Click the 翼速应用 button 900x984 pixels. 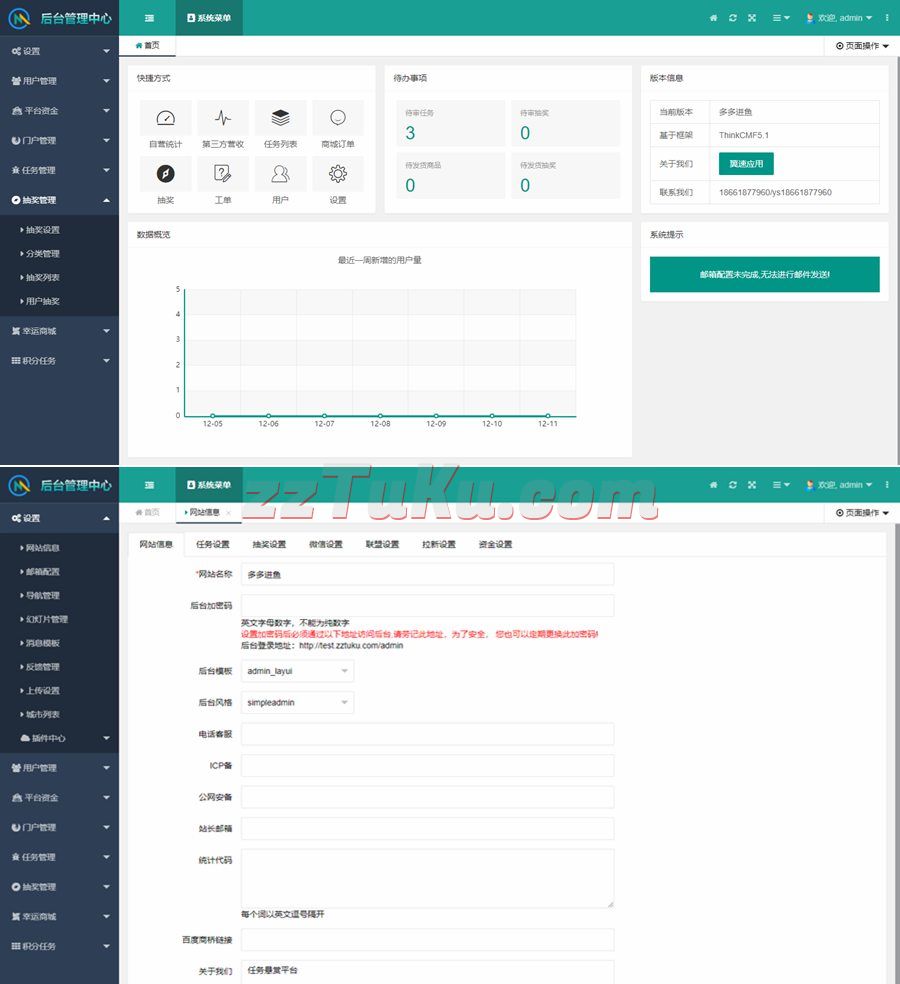point(746,163)
